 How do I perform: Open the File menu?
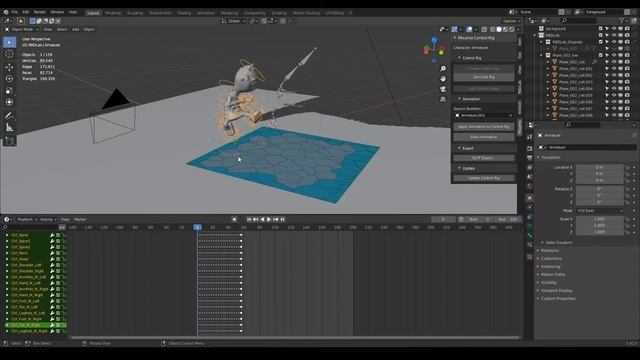point(15,12)
